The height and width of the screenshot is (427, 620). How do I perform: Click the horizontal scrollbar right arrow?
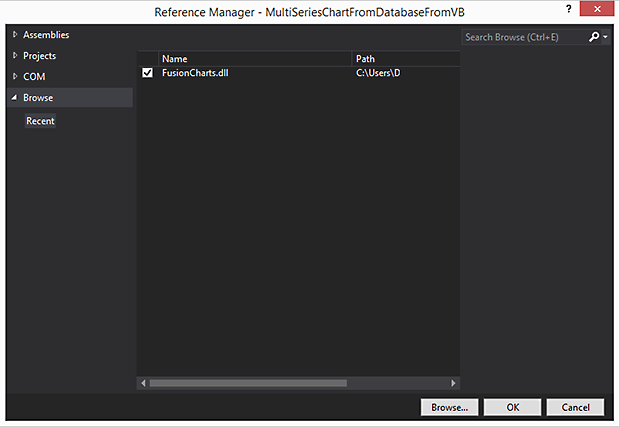[x=454, y=382]
